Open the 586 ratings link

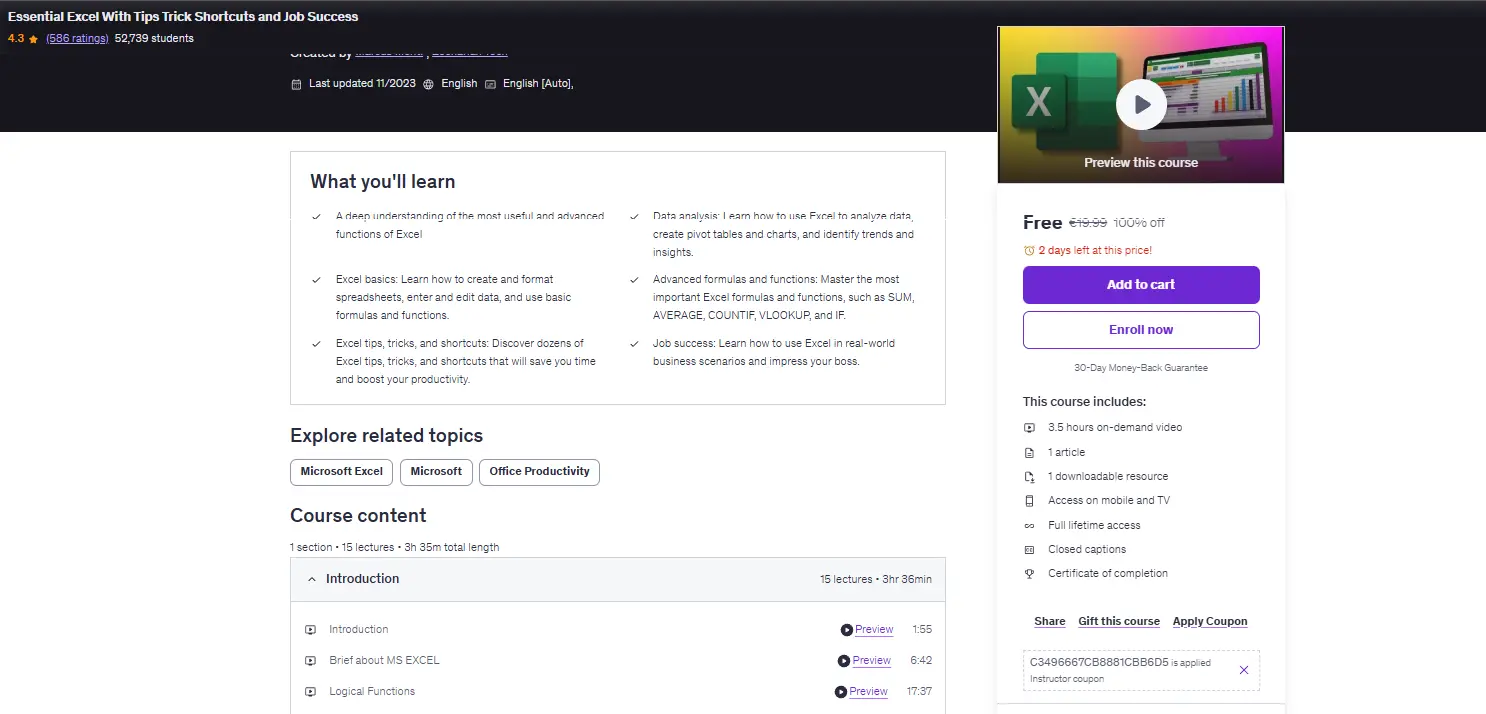(77, 39)
